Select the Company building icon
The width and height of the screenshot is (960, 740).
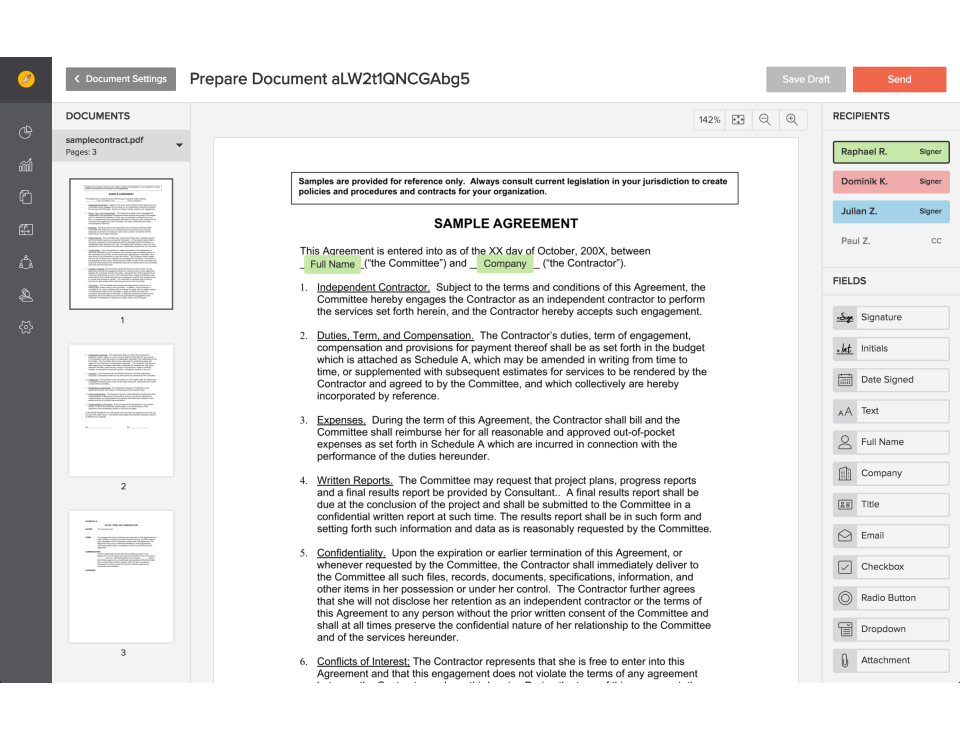pos(845,473)
